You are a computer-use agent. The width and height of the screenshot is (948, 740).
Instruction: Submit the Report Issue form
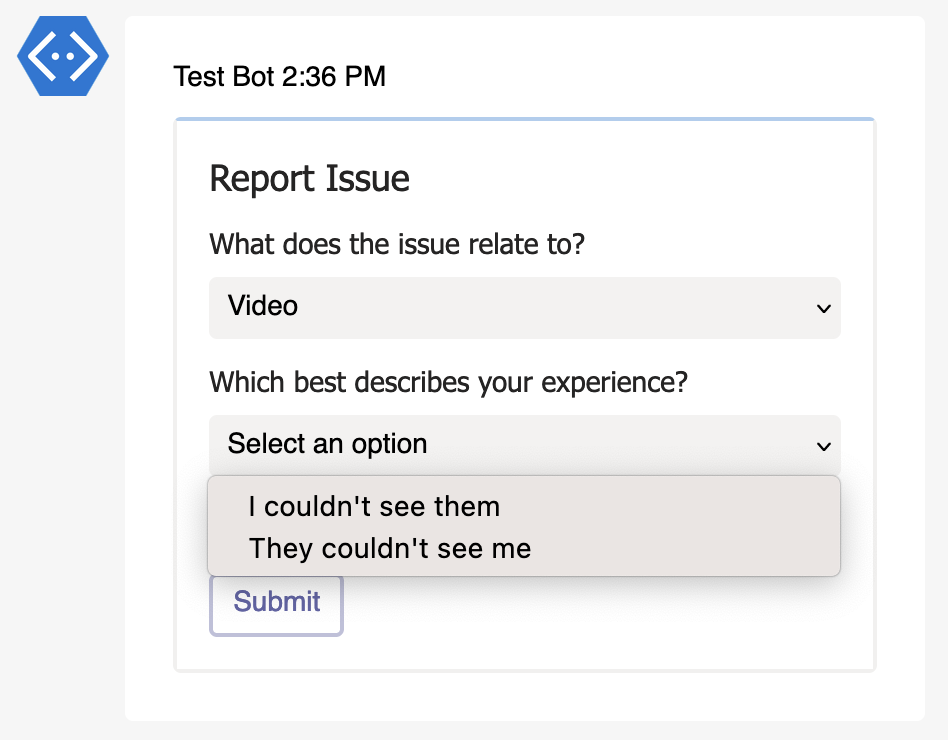[276, 603]
